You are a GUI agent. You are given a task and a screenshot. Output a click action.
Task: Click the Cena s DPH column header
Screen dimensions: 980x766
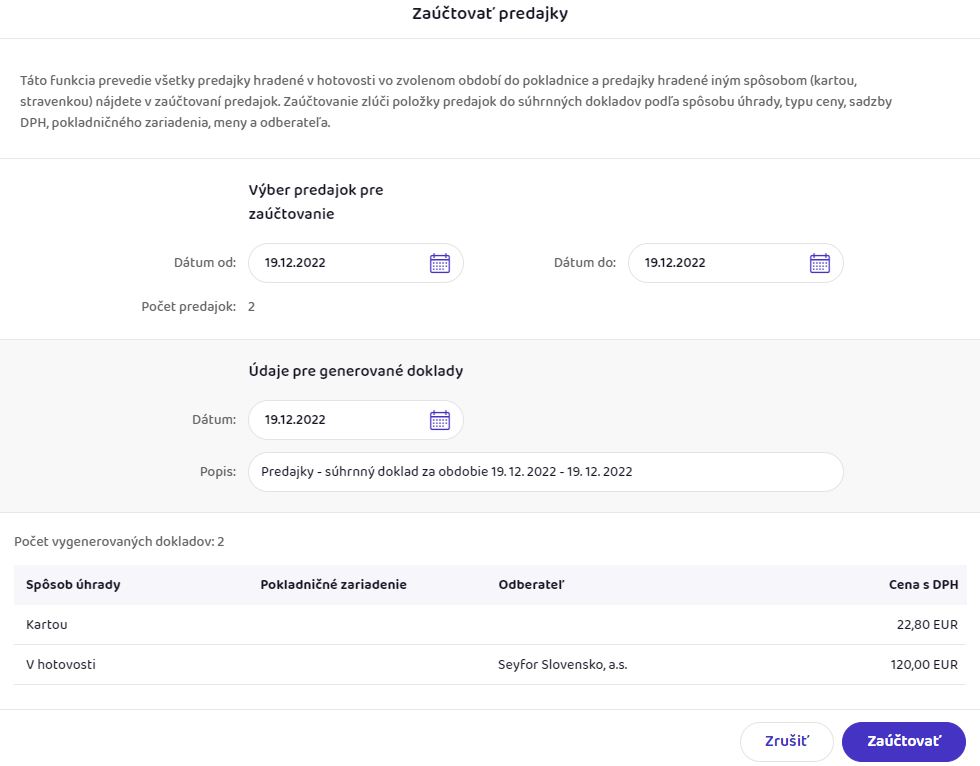click(923, 585)
